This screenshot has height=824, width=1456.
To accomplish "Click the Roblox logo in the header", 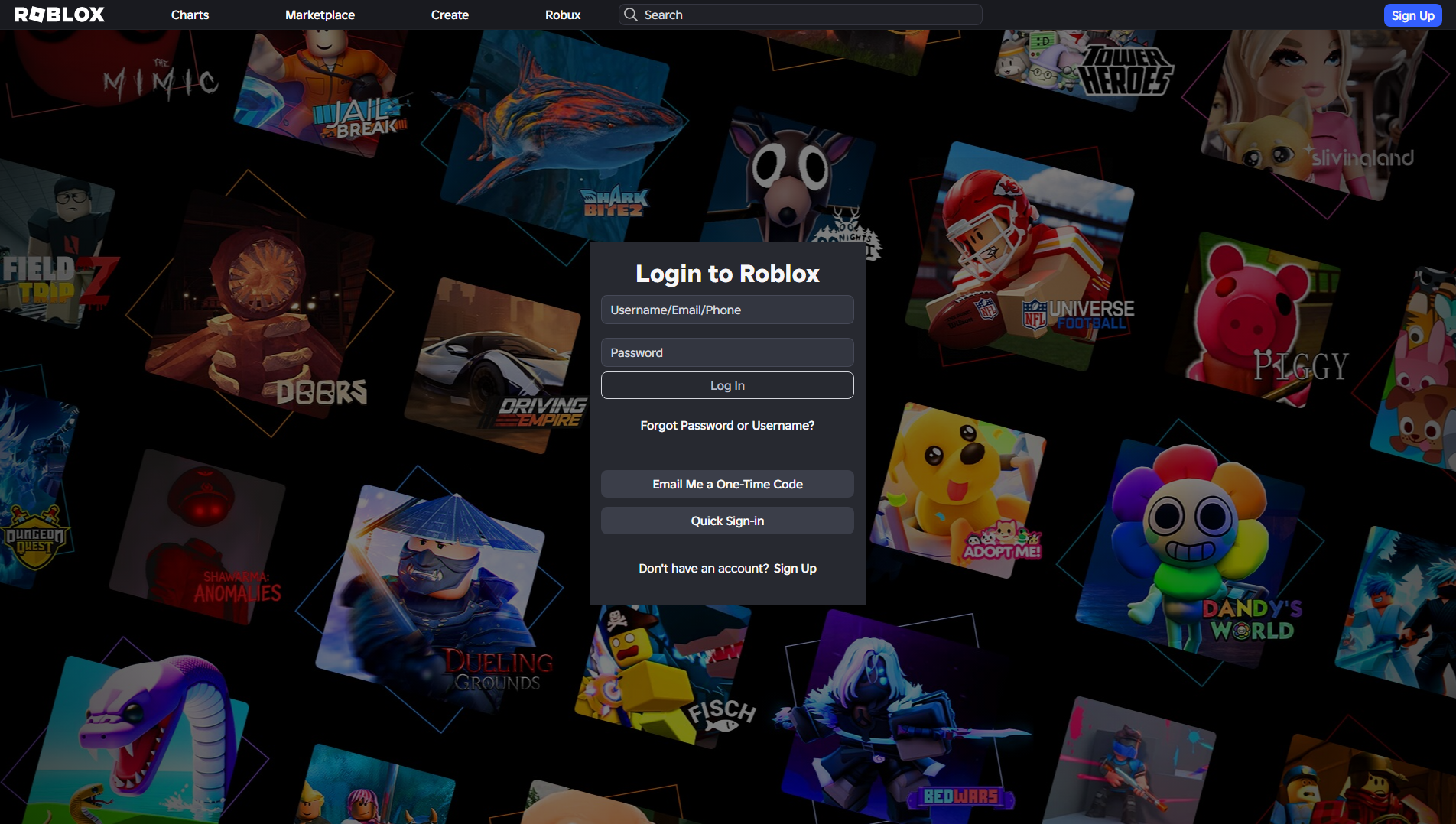I will coord(60,15).
